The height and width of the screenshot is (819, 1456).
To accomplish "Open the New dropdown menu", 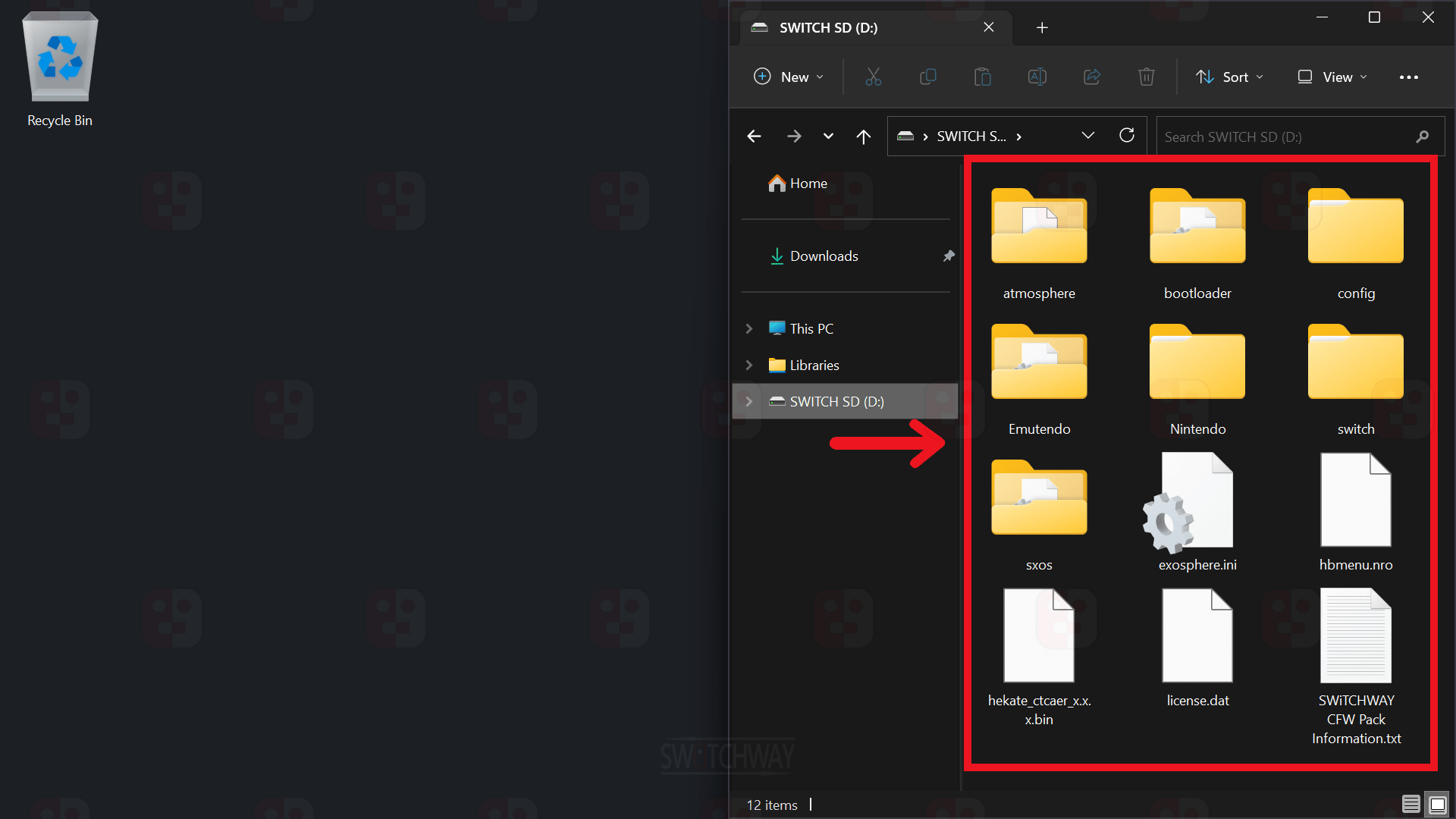I will pos(789,77).
